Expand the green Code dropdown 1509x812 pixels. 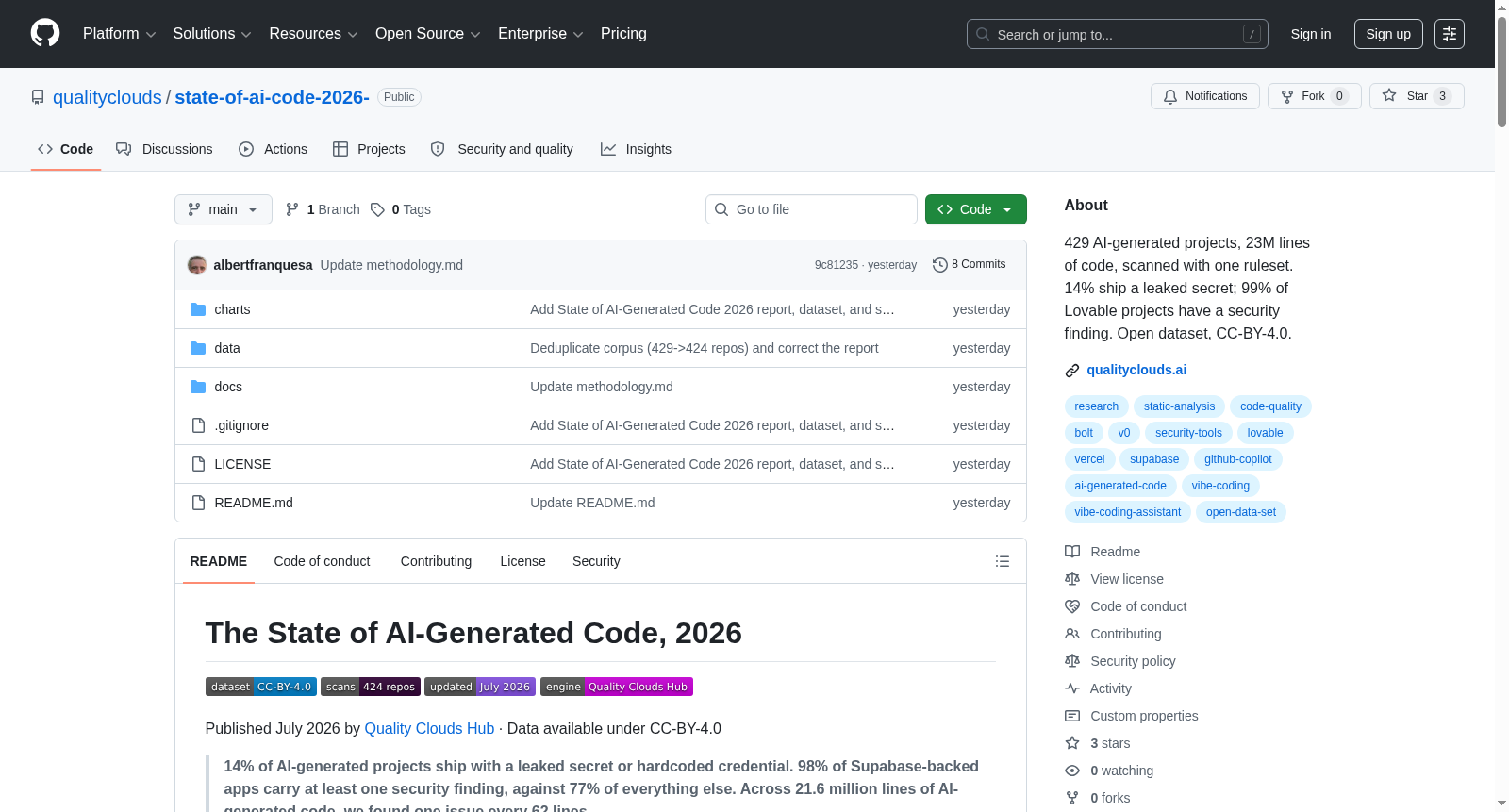(x=975, y=209)
